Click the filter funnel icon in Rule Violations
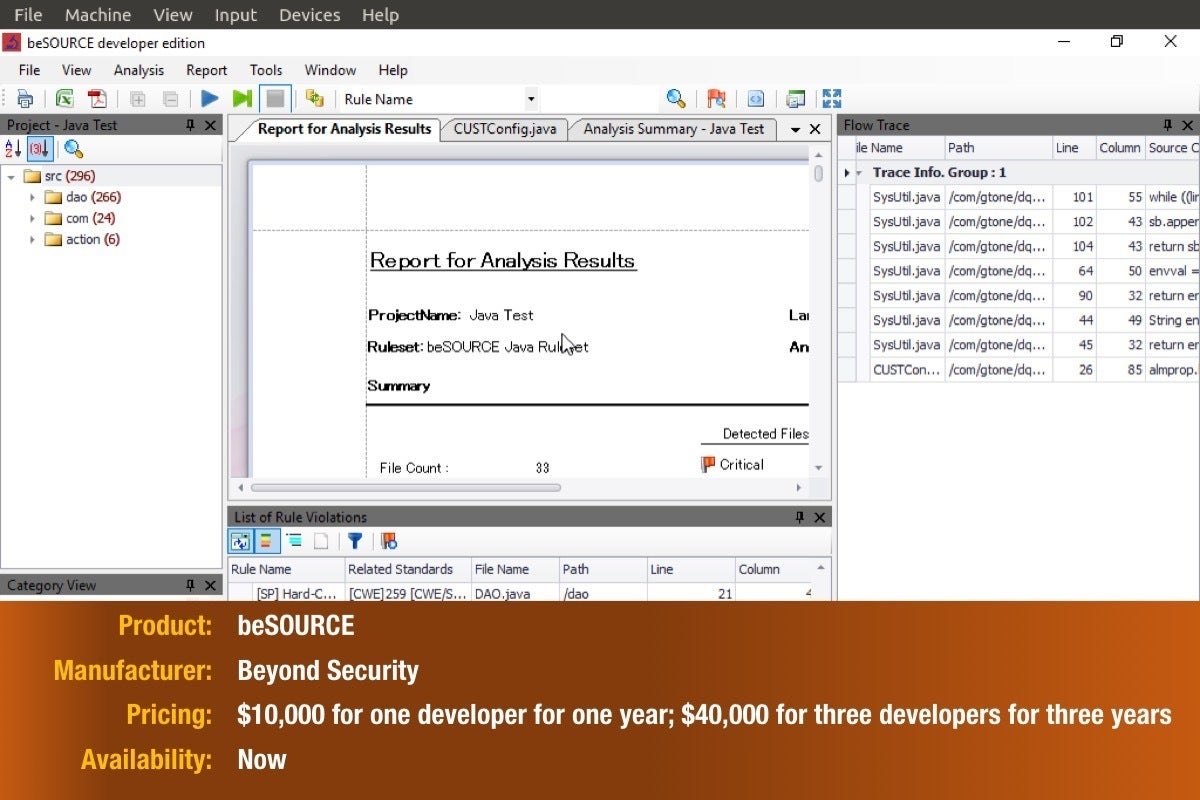1200x800 pixels. pyautogui.click(x=354, y=541)
